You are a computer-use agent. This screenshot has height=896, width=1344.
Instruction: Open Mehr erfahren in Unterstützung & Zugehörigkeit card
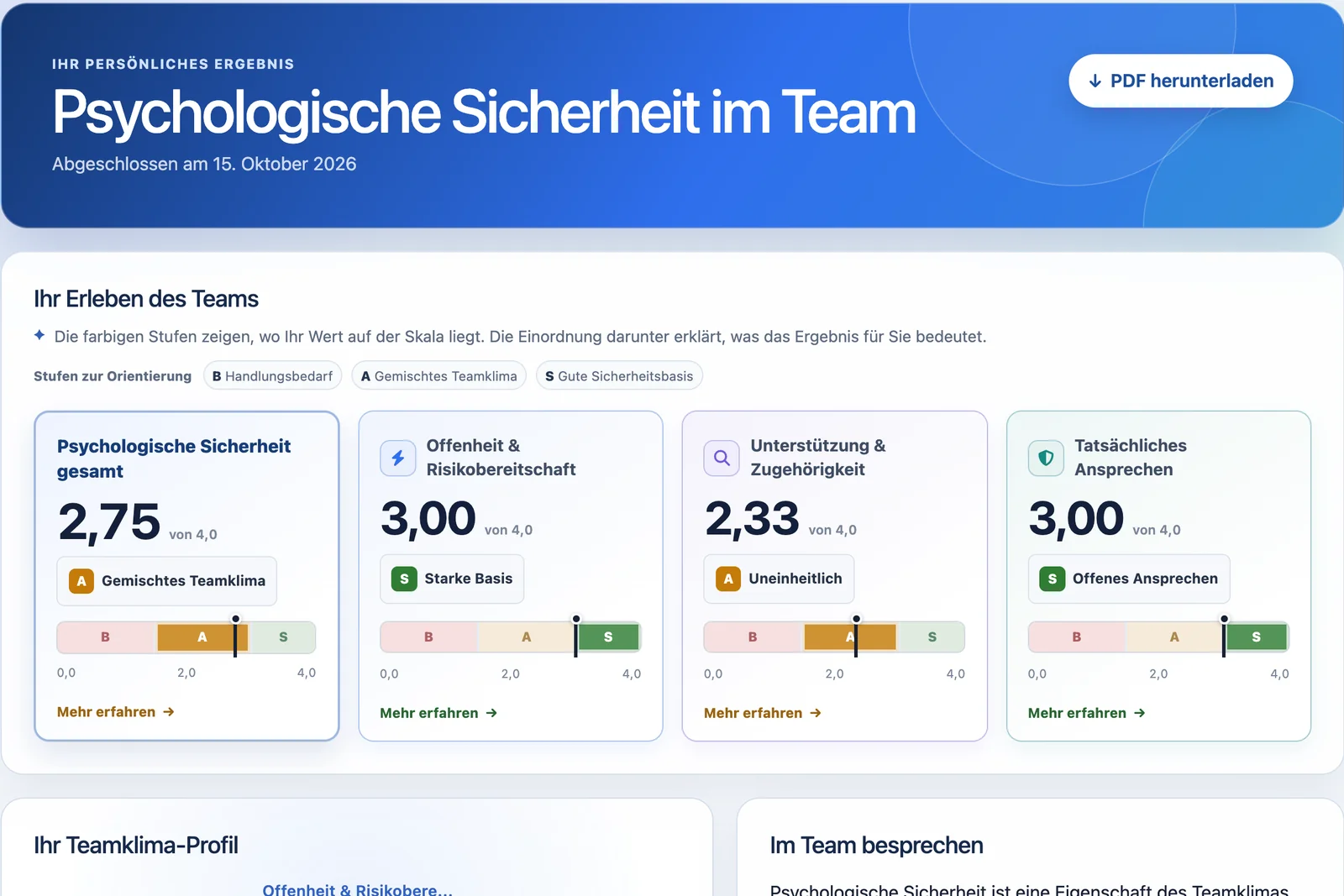tap(763, 713)
